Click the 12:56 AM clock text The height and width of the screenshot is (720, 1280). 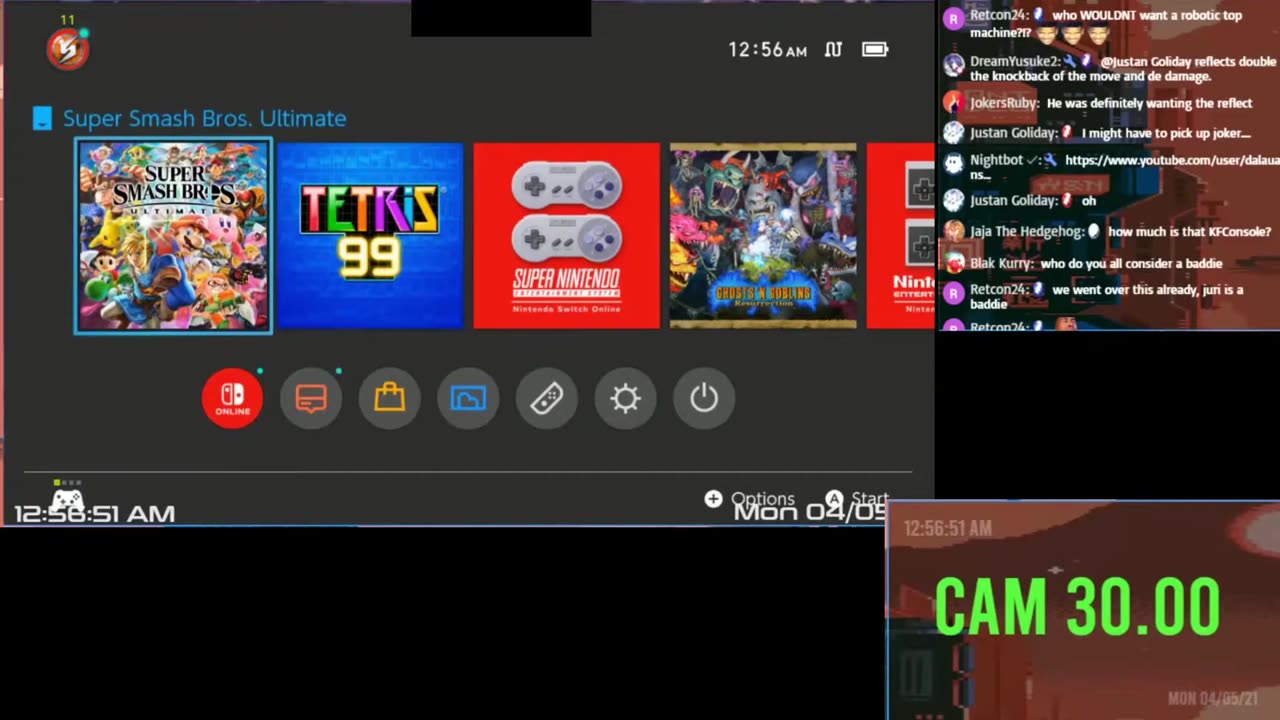pyautogui.click(x=767, y=49)
